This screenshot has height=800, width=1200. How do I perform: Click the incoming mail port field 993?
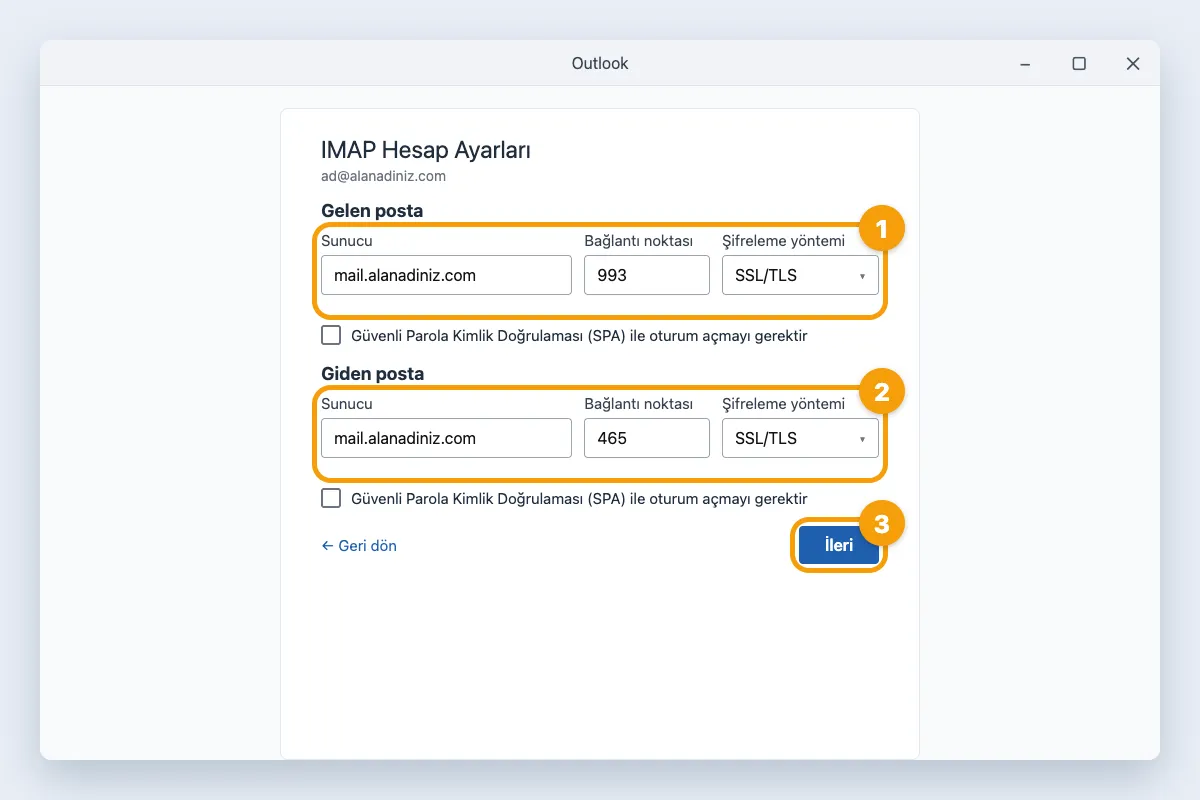tap(647, 275)
